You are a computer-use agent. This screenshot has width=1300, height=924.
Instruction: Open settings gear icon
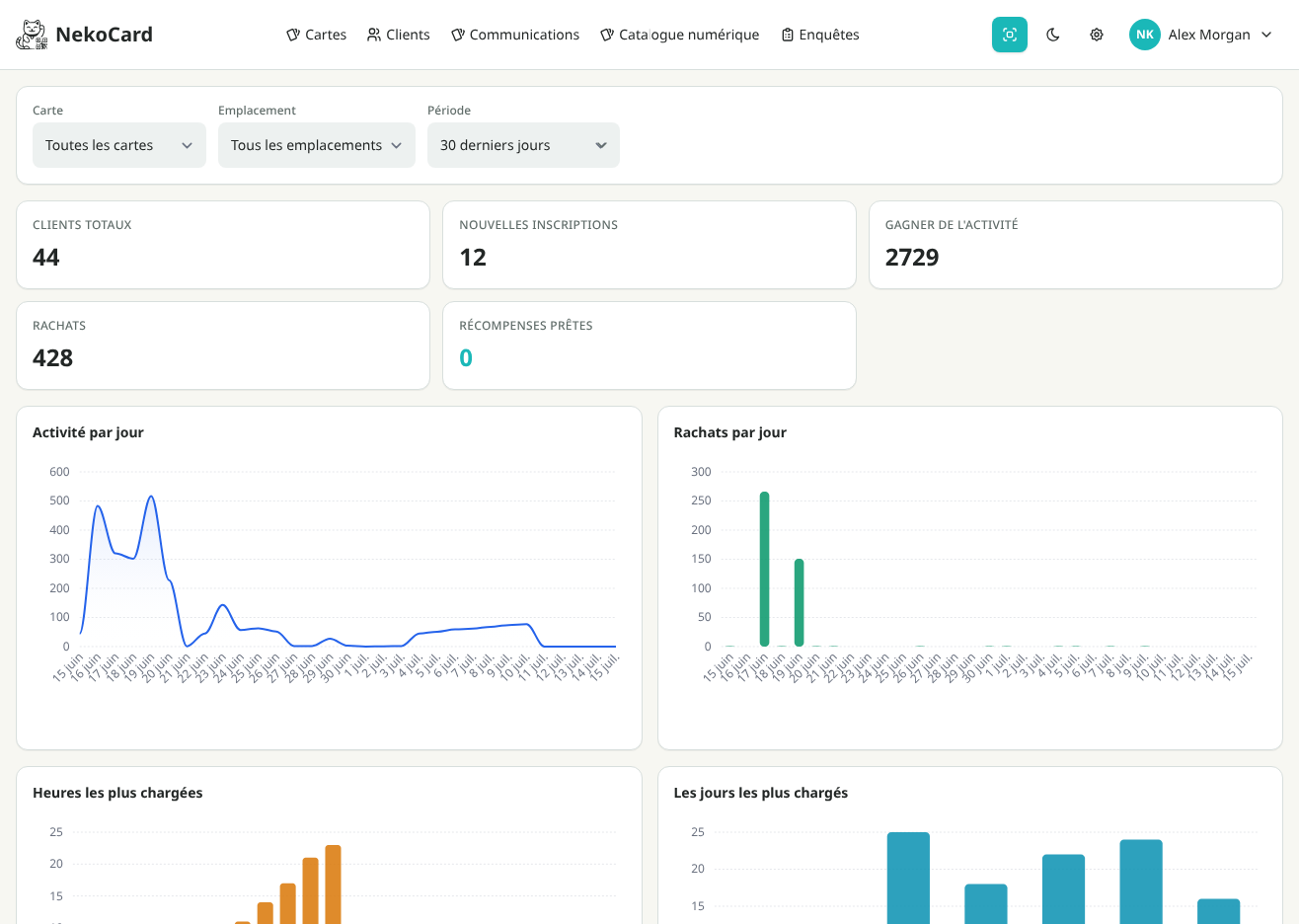1097,35
